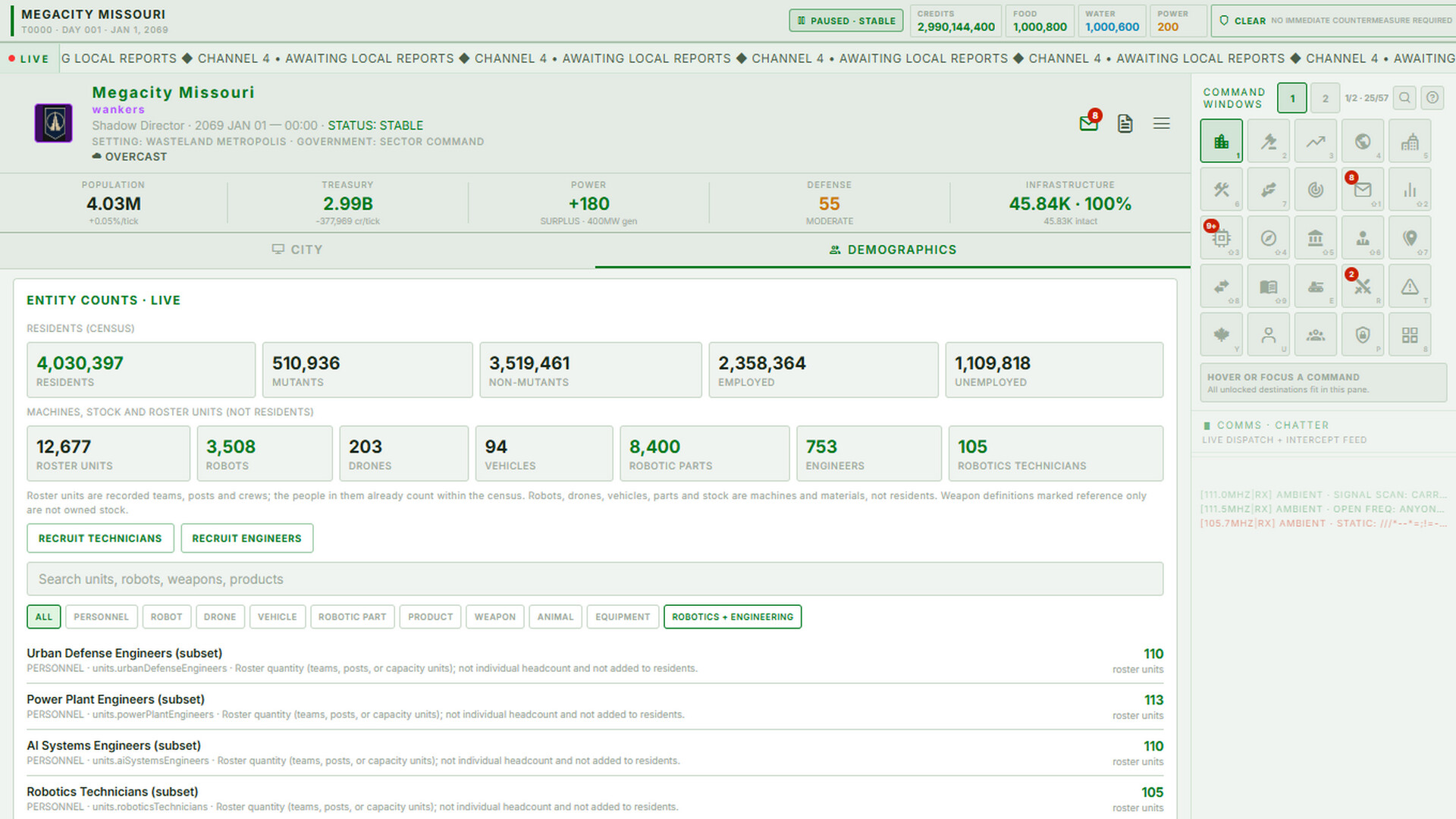The image size is (1456, 819).
Task: Open the header mail inbox icon
Action: click(1088, 124)
